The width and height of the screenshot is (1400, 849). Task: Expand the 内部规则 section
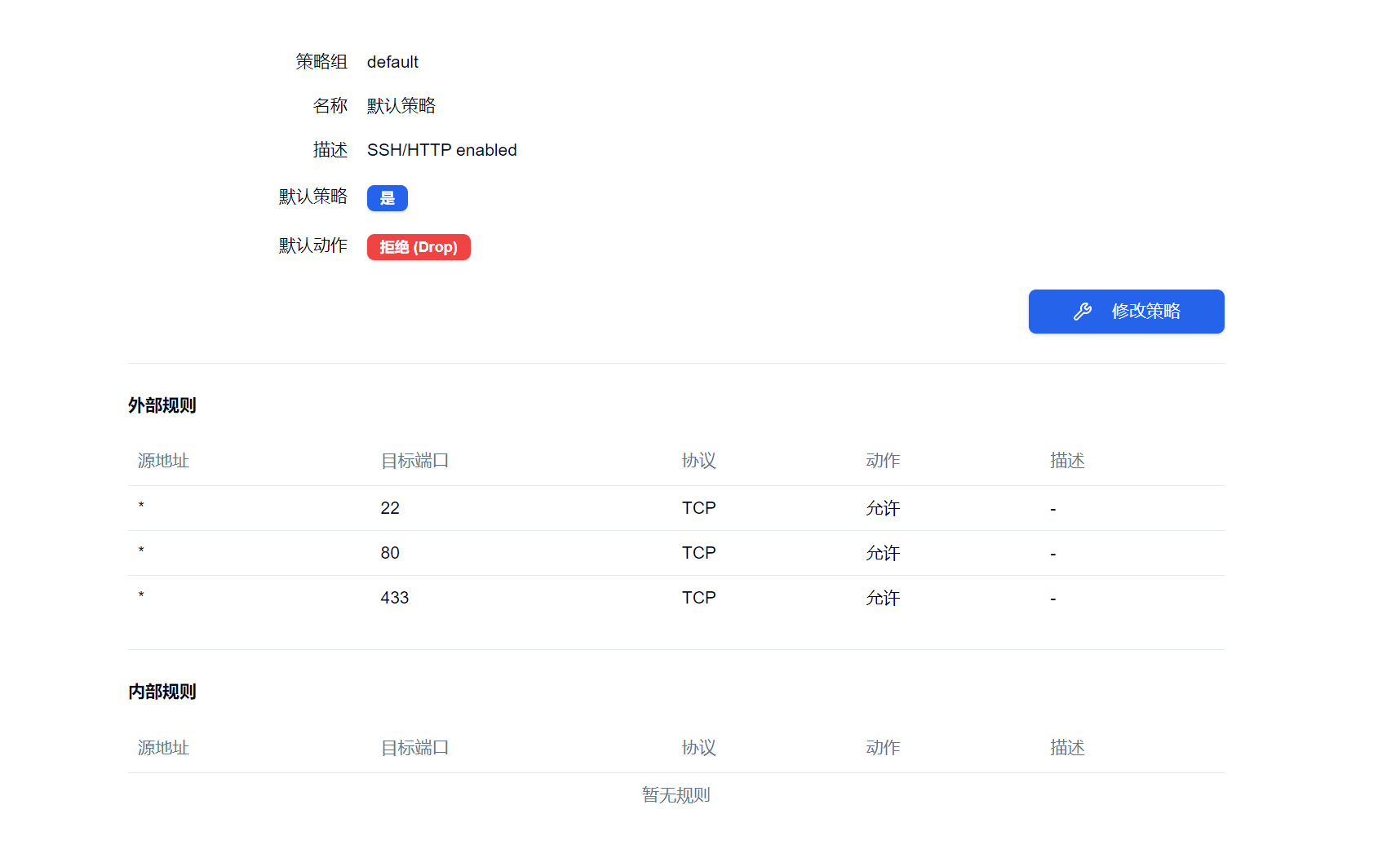[x=162, y=692]
